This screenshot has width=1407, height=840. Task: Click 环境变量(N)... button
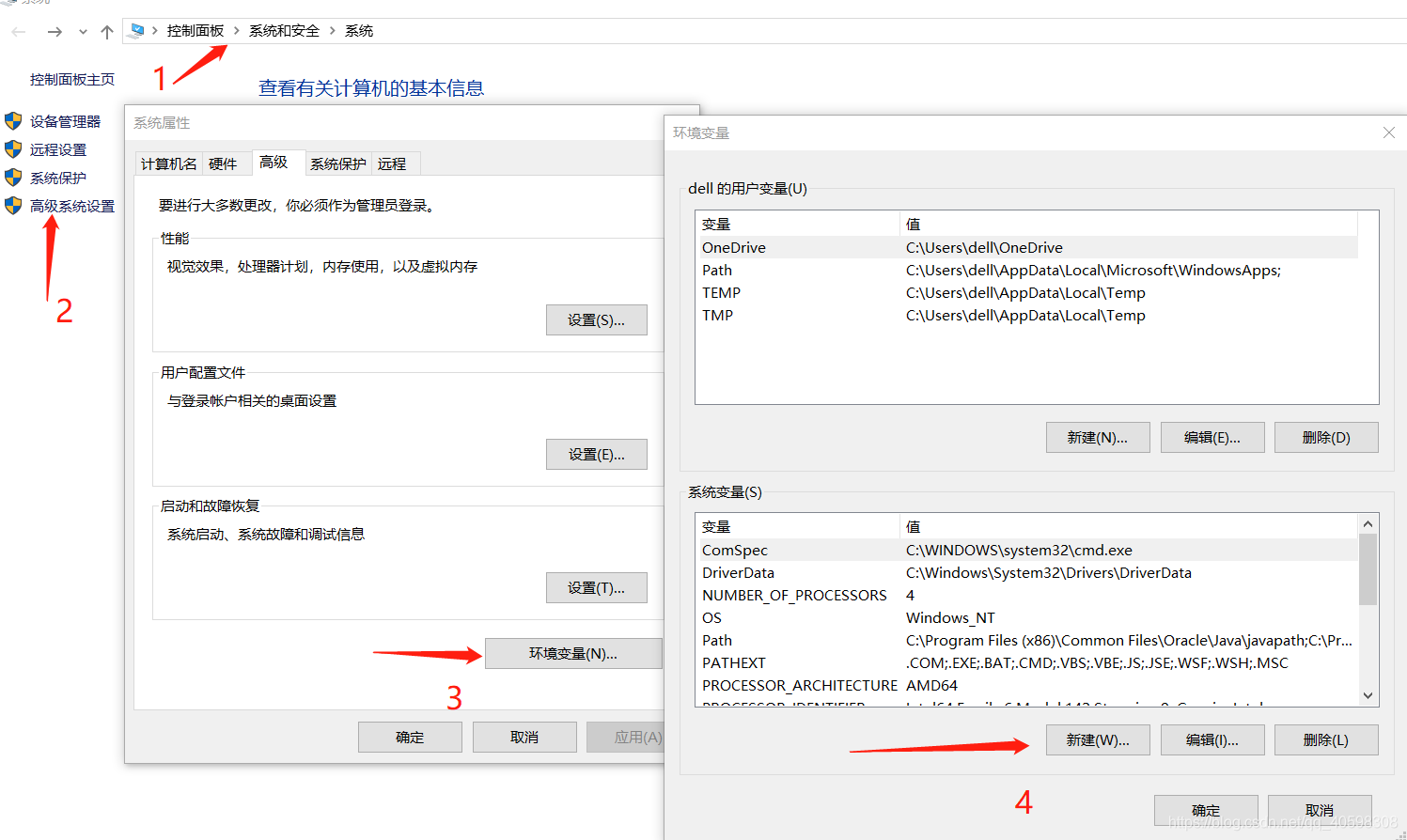573,654
